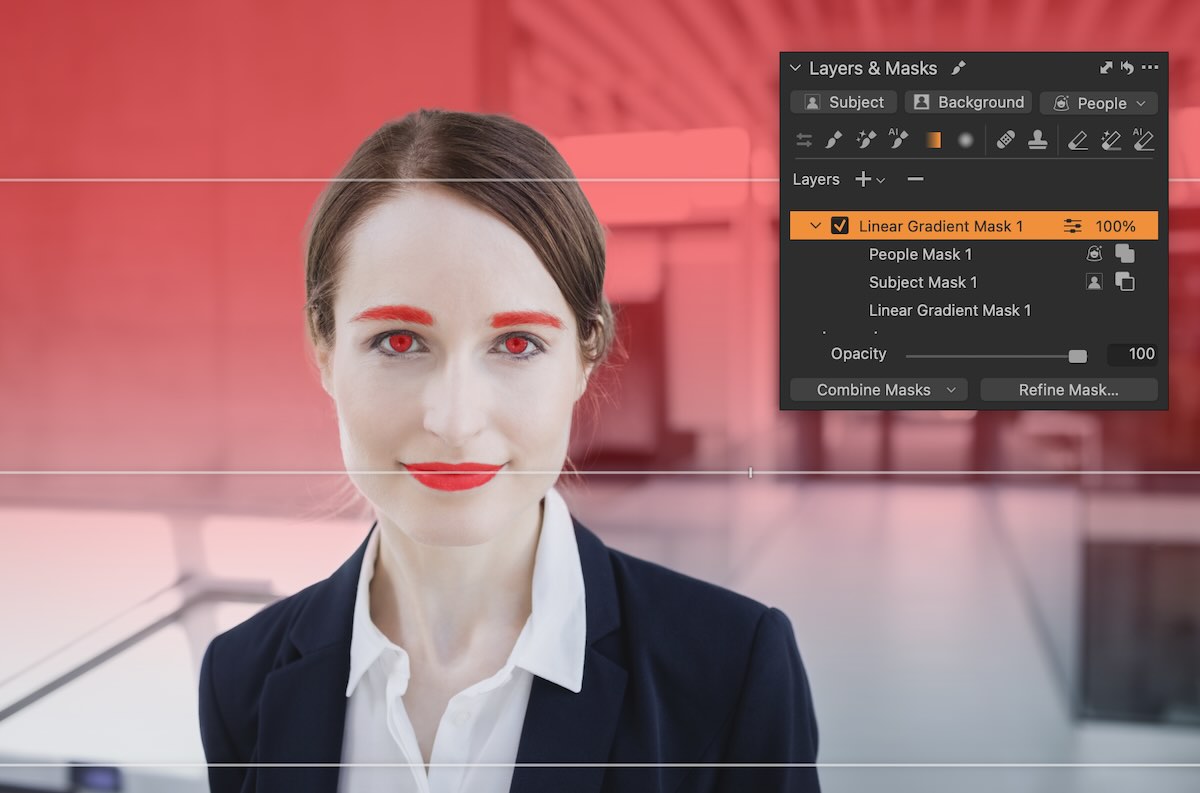Select the Erase Mask tool
The image size is (1200, 793).
click(1077, 140)
